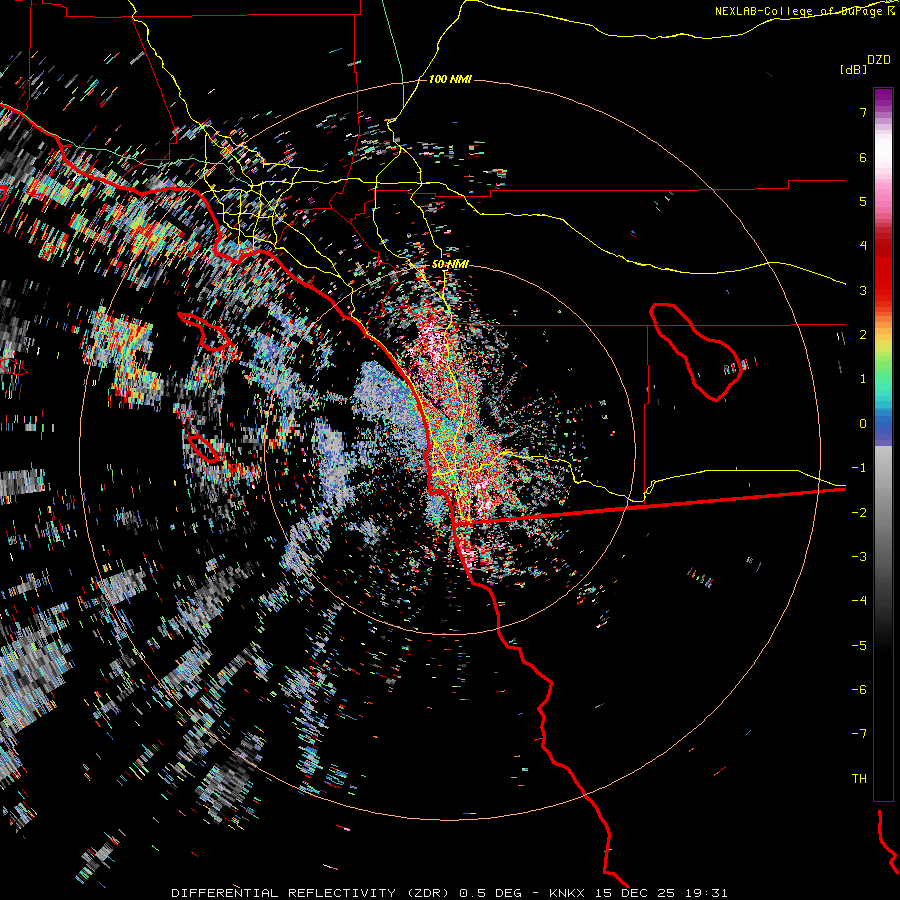Image resolution: width=900 pixels, height=900 pixels.
Task: Click the ZDR color bar legend
Action: coord(883,444)
